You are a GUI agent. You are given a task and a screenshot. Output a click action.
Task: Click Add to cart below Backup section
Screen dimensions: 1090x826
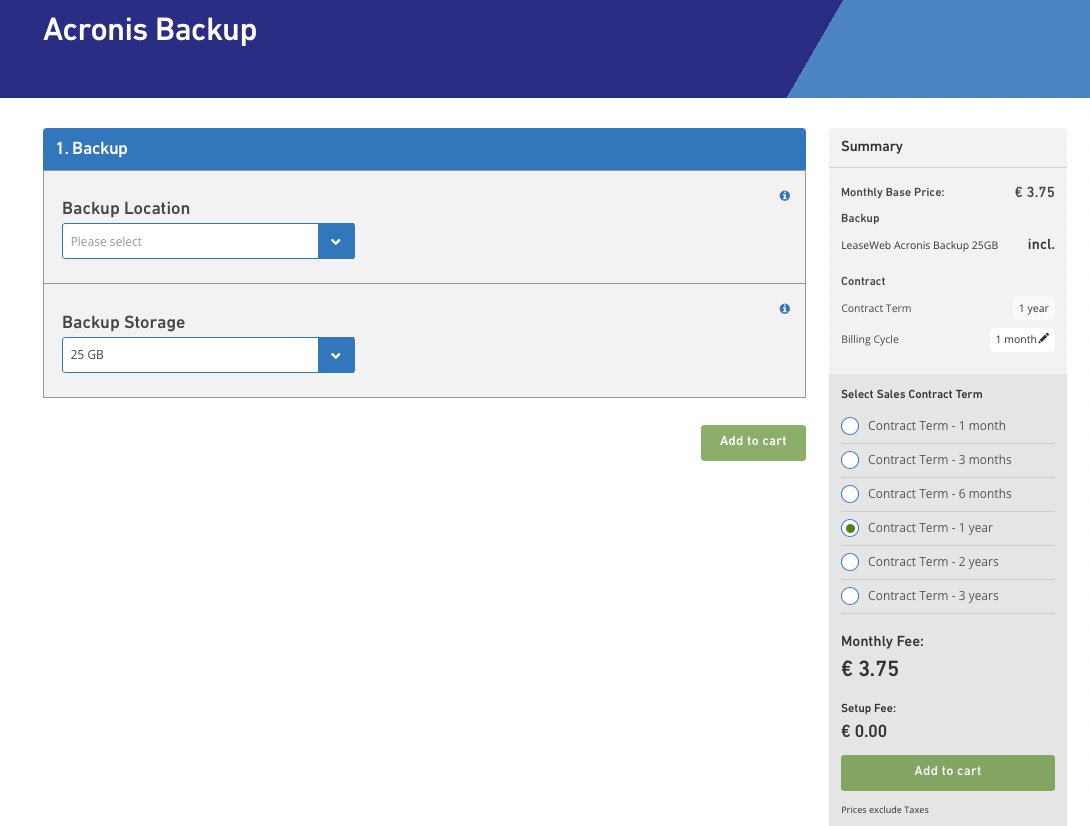[753, 443]
